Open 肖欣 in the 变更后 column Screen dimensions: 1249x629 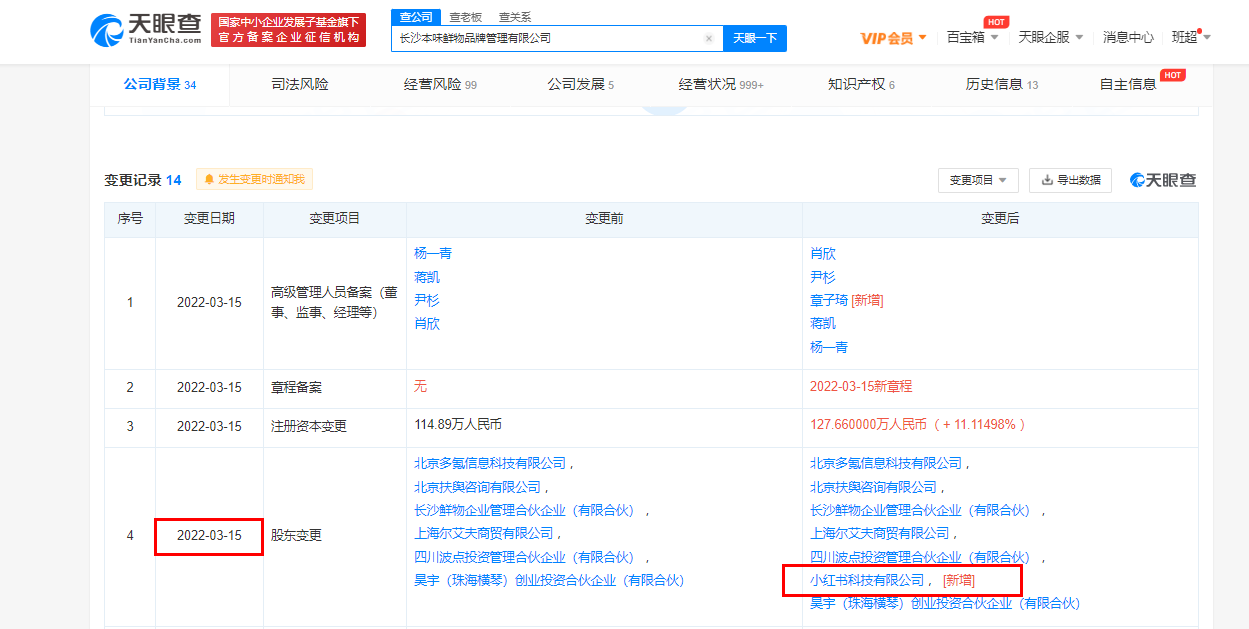pos(823,253)
